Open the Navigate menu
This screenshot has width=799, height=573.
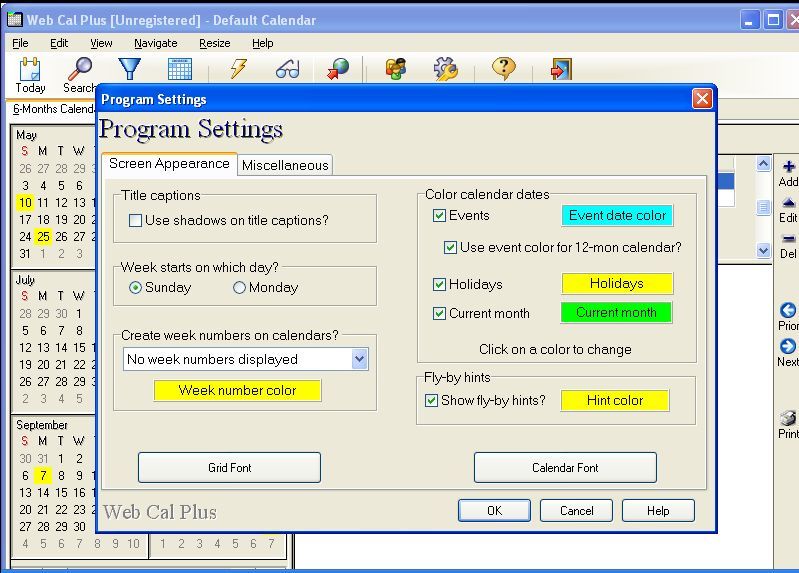tap(155, 43)
